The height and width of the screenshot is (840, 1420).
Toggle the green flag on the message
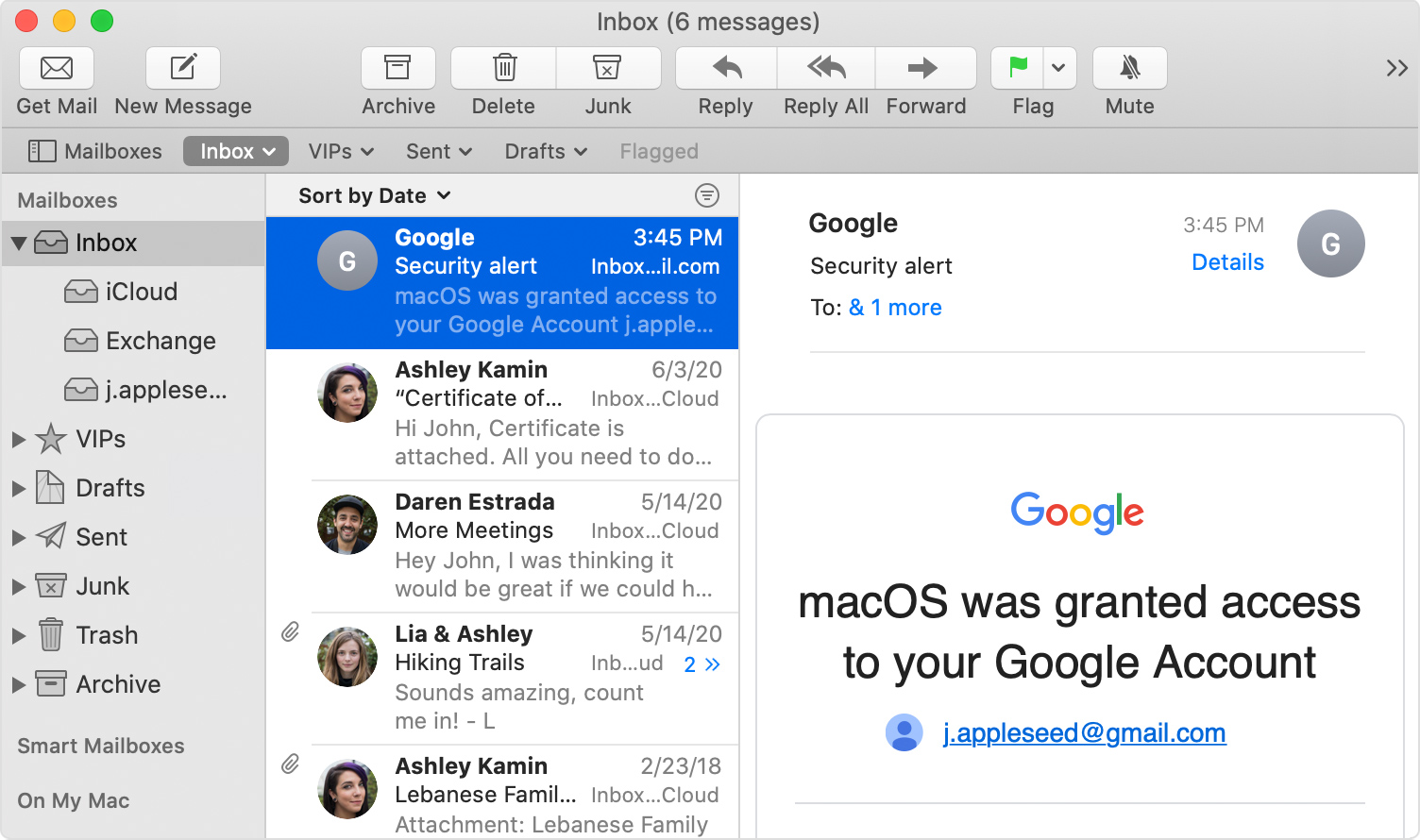click(x=1018, y=68)
